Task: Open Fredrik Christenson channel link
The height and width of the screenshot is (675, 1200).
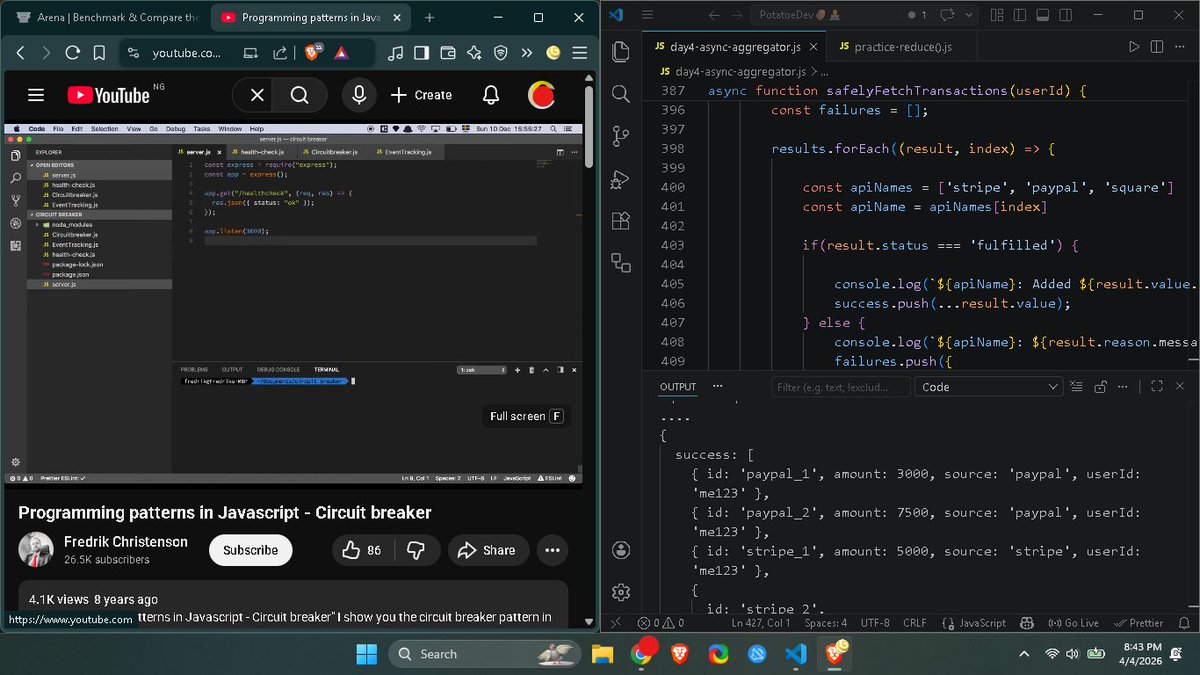Action: [x=125, y=541]
